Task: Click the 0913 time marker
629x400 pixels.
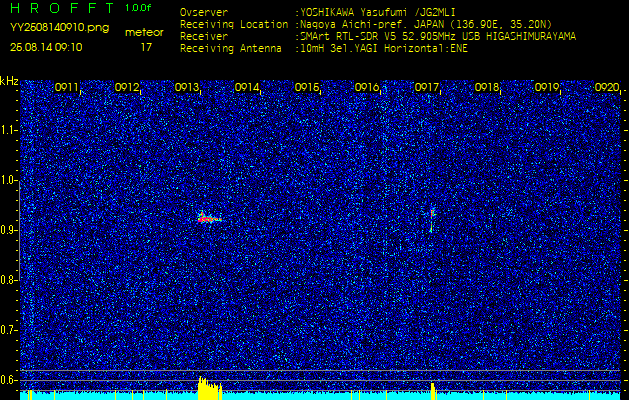Action: 186,87
